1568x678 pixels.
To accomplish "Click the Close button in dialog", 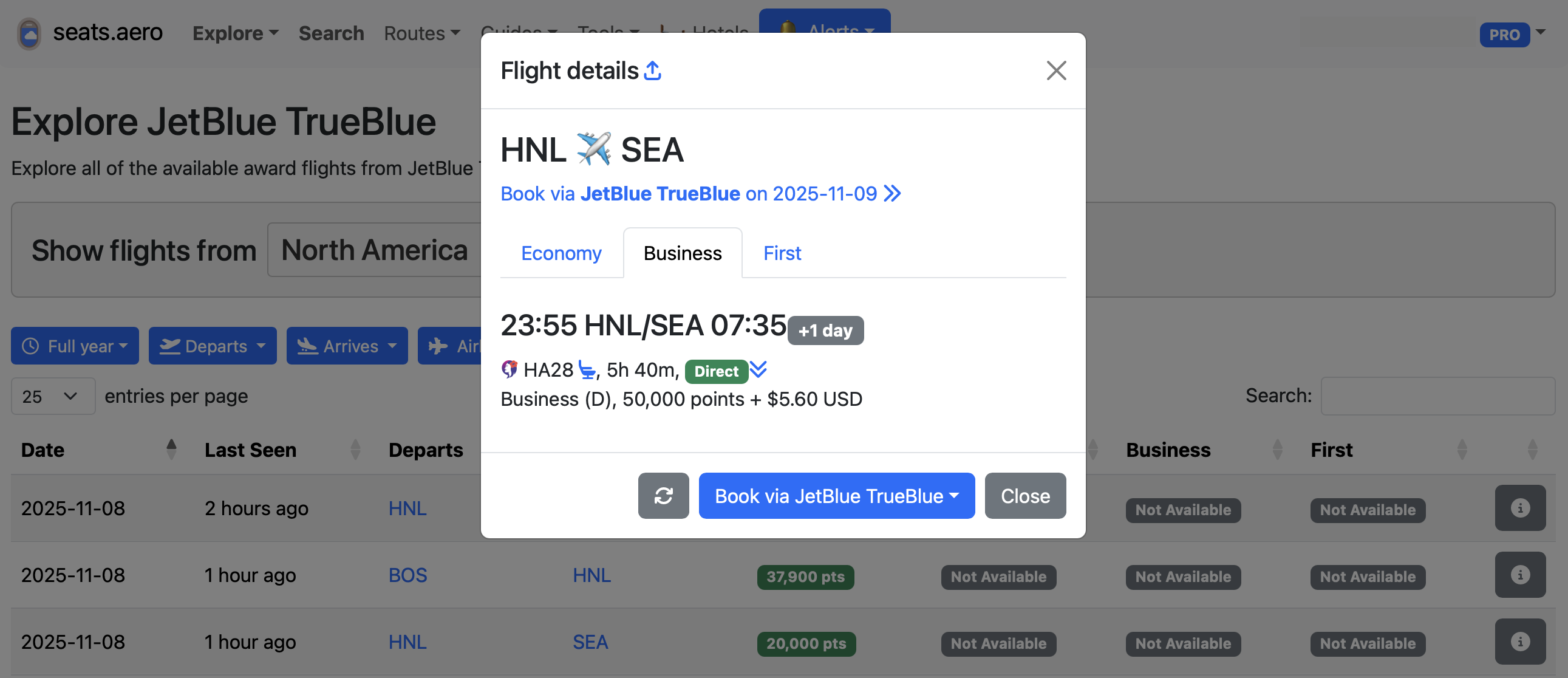I will click(x=1025, y=496).
